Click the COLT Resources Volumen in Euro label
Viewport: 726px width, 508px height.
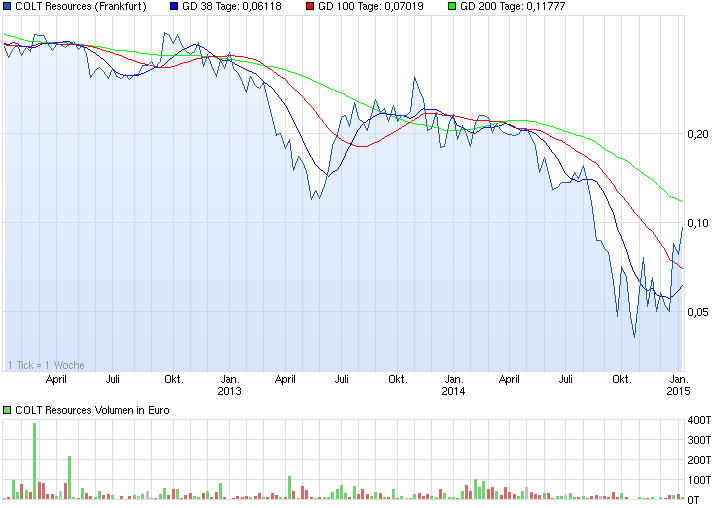point(92,410)
